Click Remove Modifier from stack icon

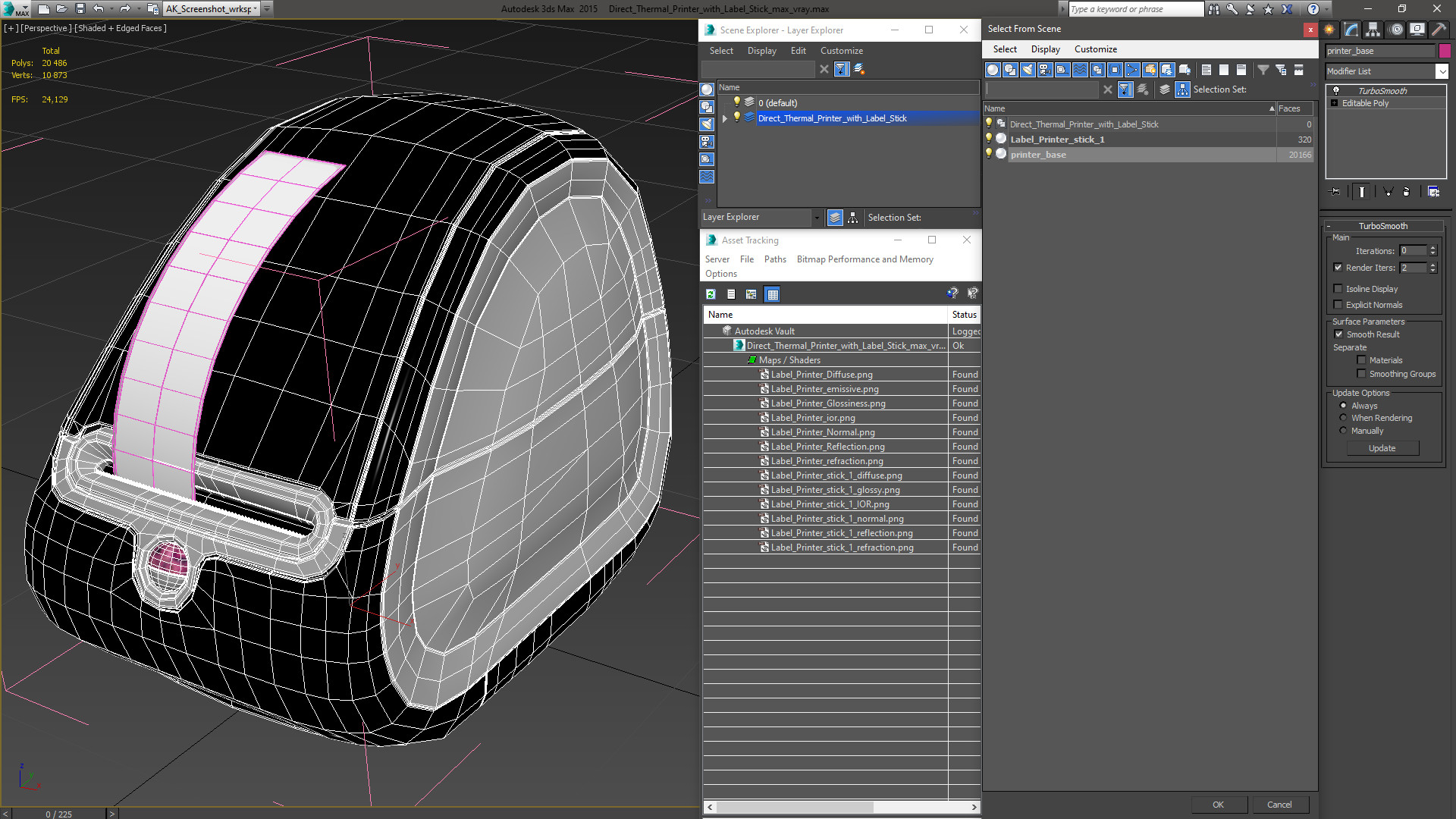pyautogui.click(x=1406, y=192)
